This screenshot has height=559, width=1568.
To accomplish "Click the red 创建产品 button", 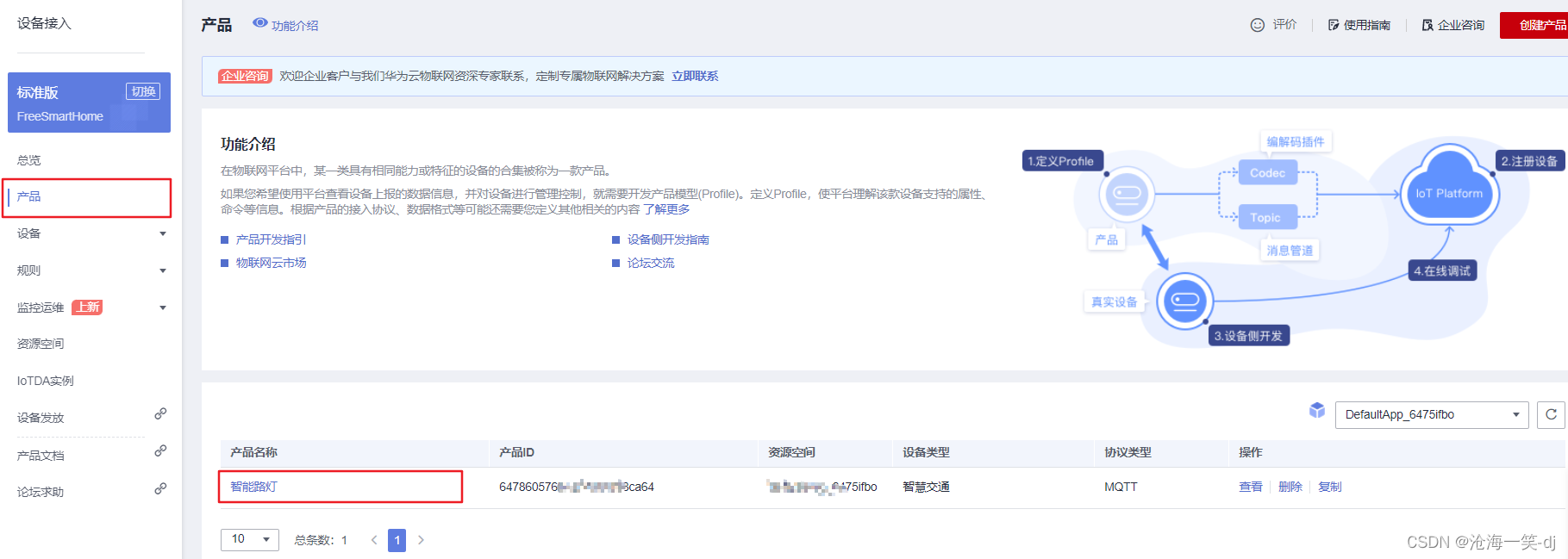I will pyautogui.click(x=1535, y=25).
